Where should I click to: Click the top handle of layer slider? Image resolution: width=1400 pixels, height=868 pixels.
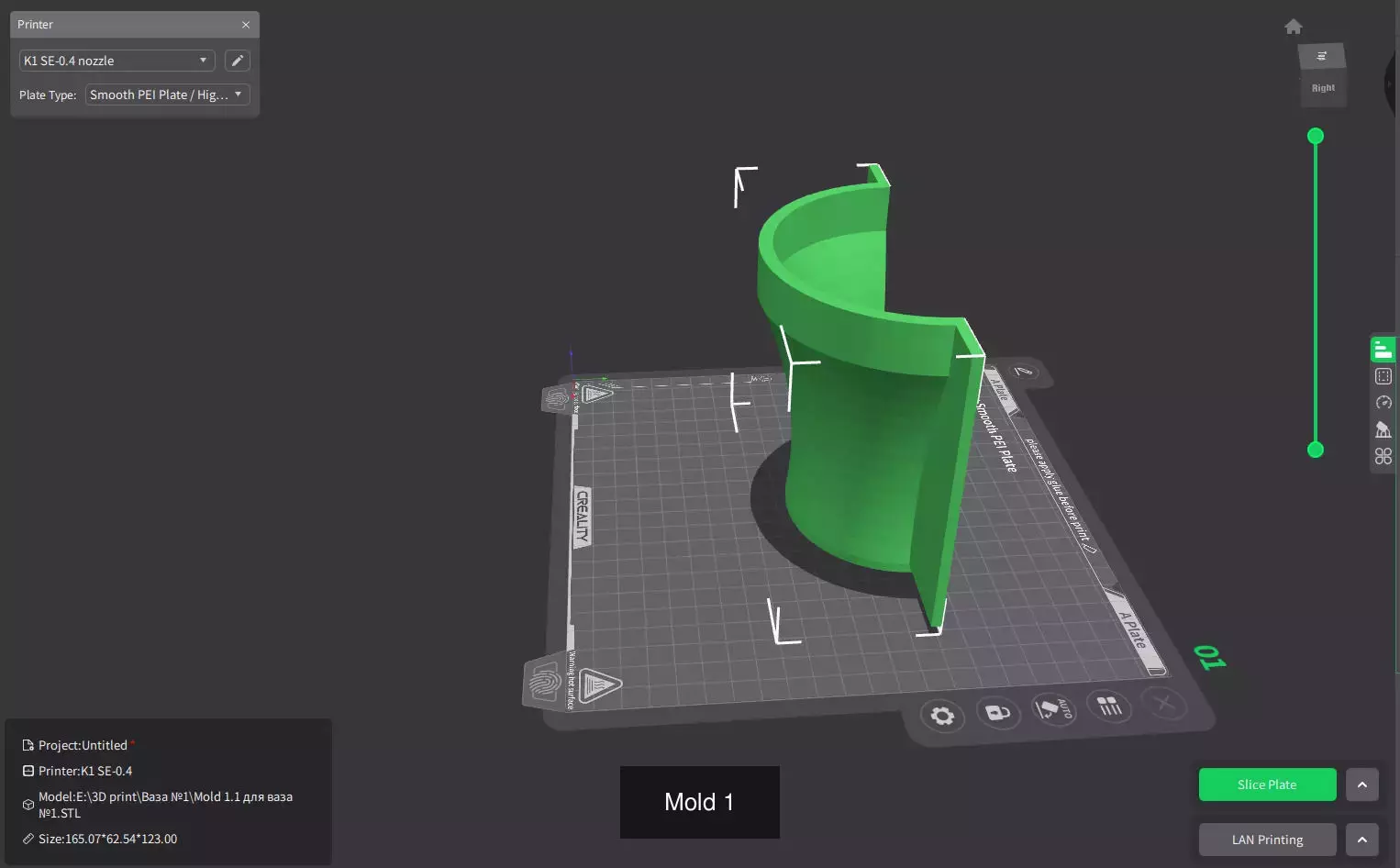coord(1316,136)
